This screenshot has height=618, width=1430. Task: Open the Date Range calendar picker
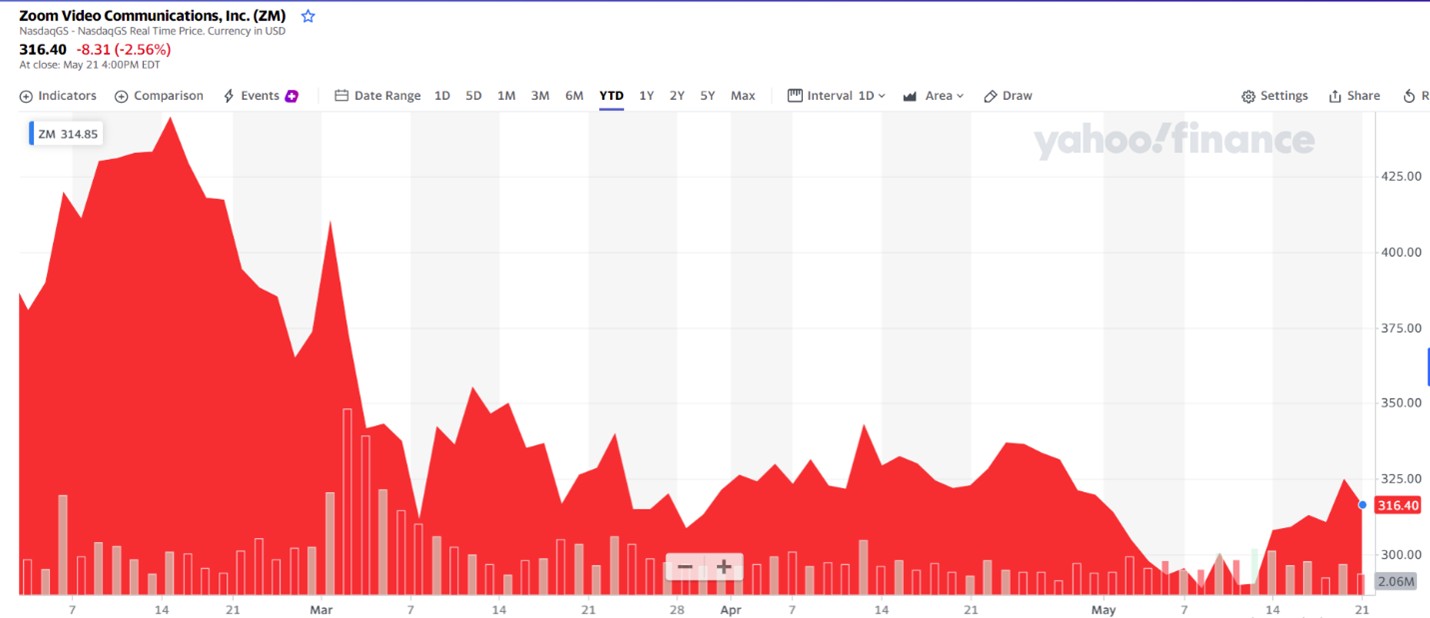tap(377, 96)
